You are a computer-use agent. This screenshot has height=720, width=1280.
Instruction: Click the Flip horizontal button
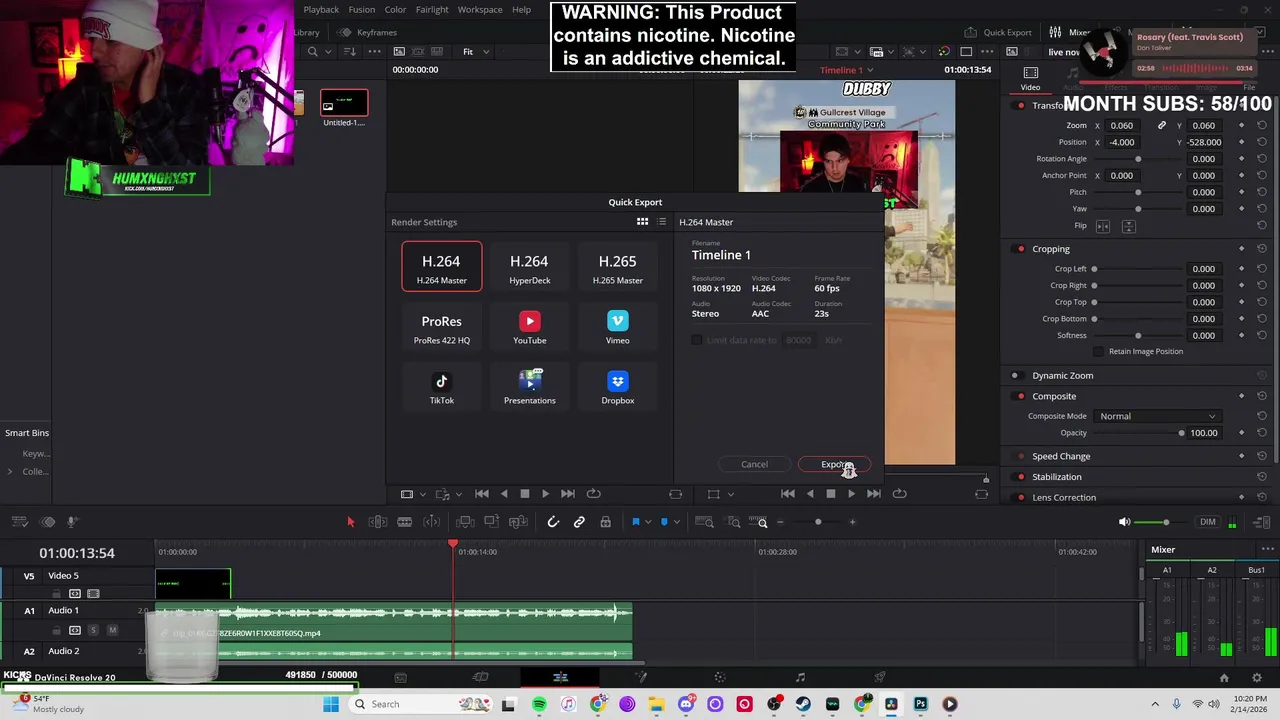tap(1102, 226)
